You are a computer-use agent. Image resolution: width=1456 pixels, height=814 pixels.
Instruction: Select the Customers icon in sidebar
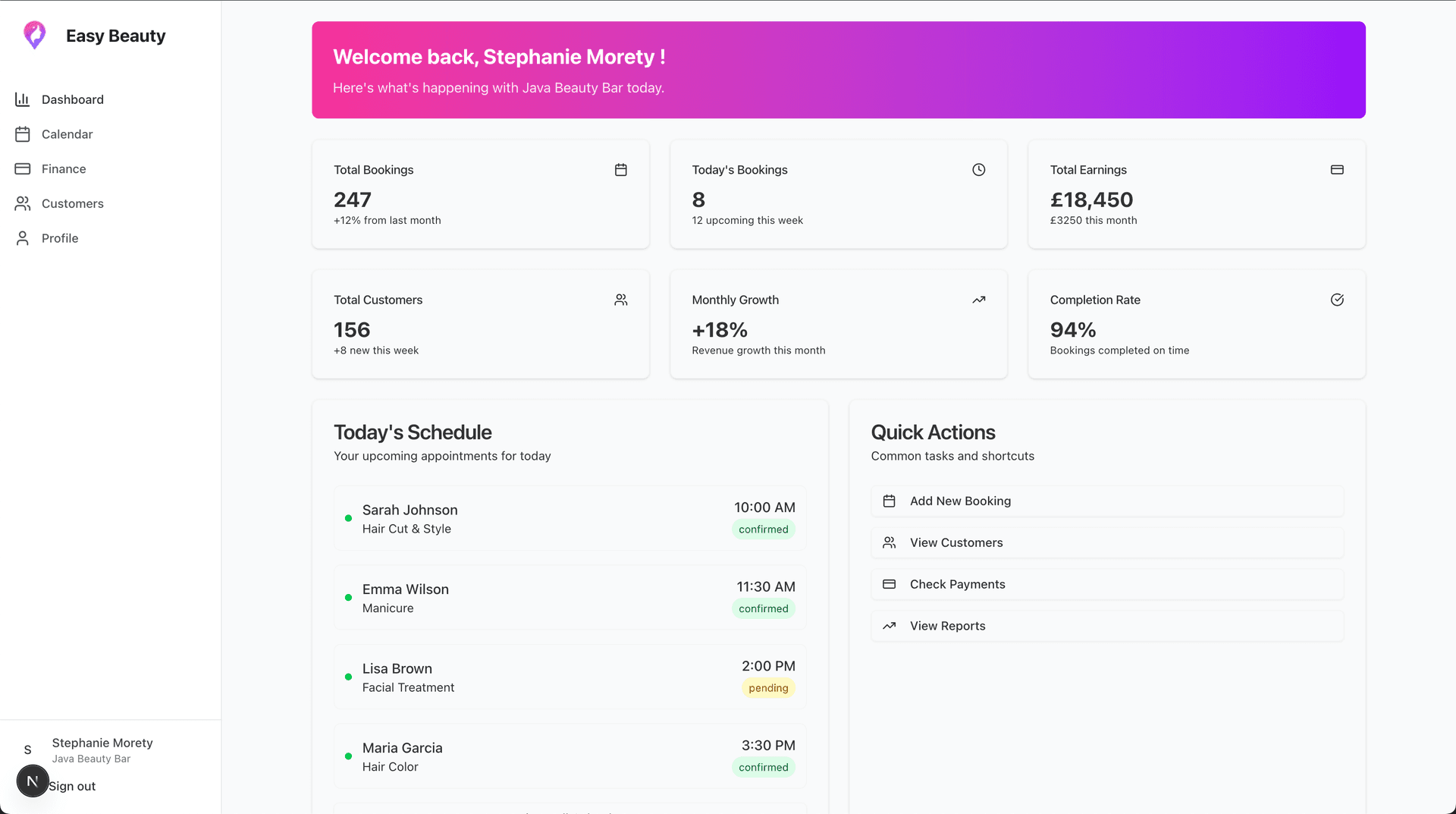(24, 203)
